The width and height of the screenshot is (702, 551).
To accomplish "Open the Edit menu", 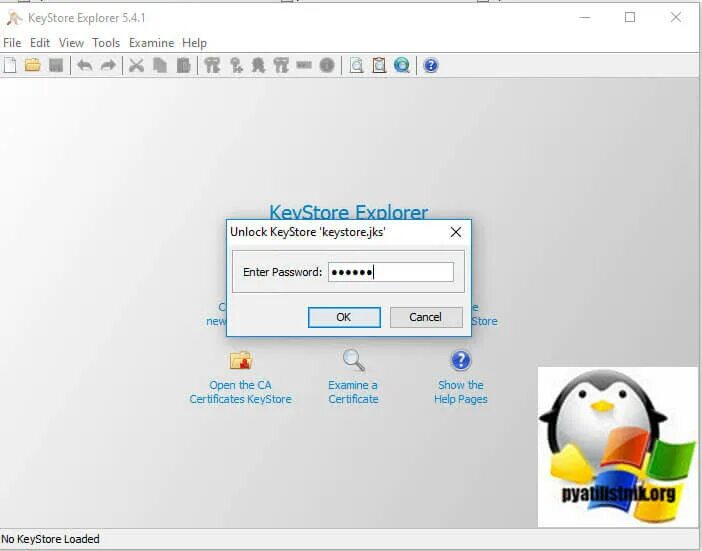I will click(x=40, y=43).
